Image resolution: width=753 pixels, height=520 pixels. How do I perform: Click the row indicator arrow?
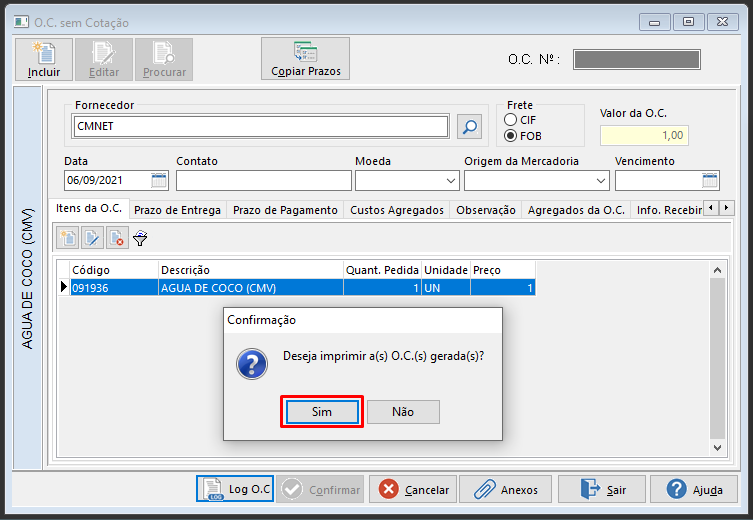(63, 287)
